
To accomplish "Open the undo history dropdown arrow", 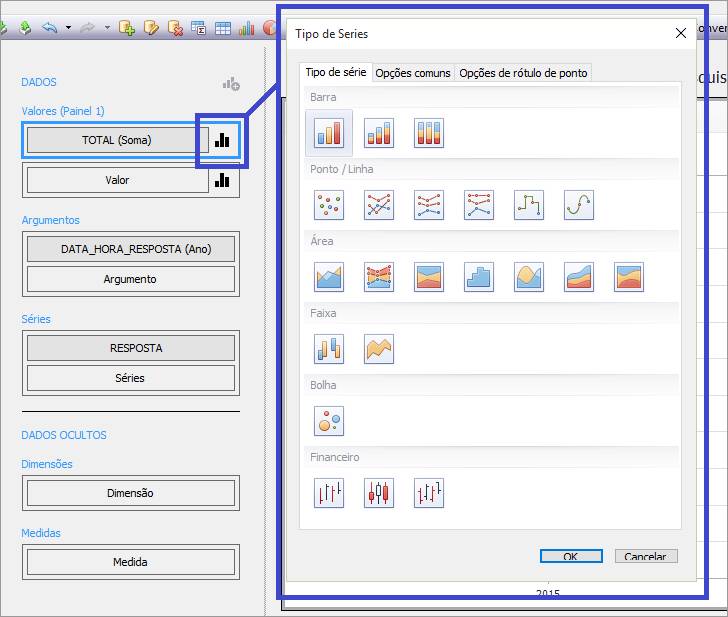I will point(68,28).
